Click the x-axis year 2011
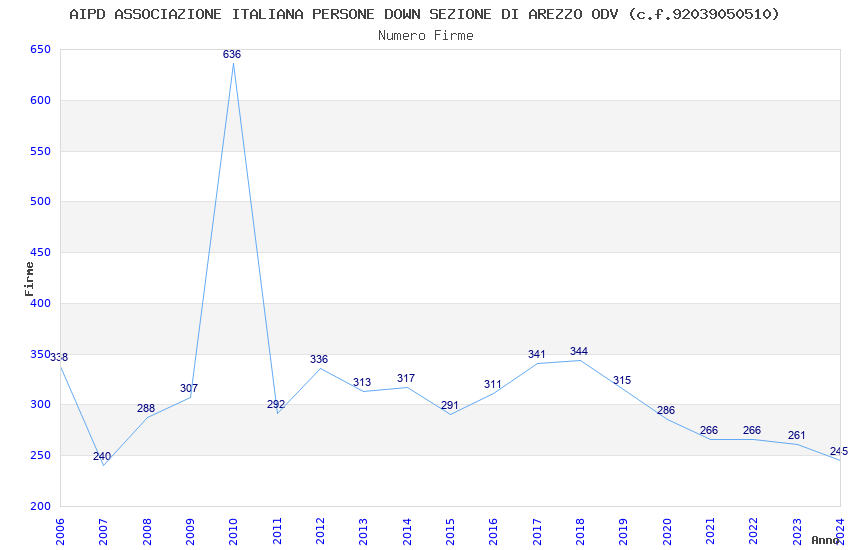The image size is (850, 550). tap(276, 531)
